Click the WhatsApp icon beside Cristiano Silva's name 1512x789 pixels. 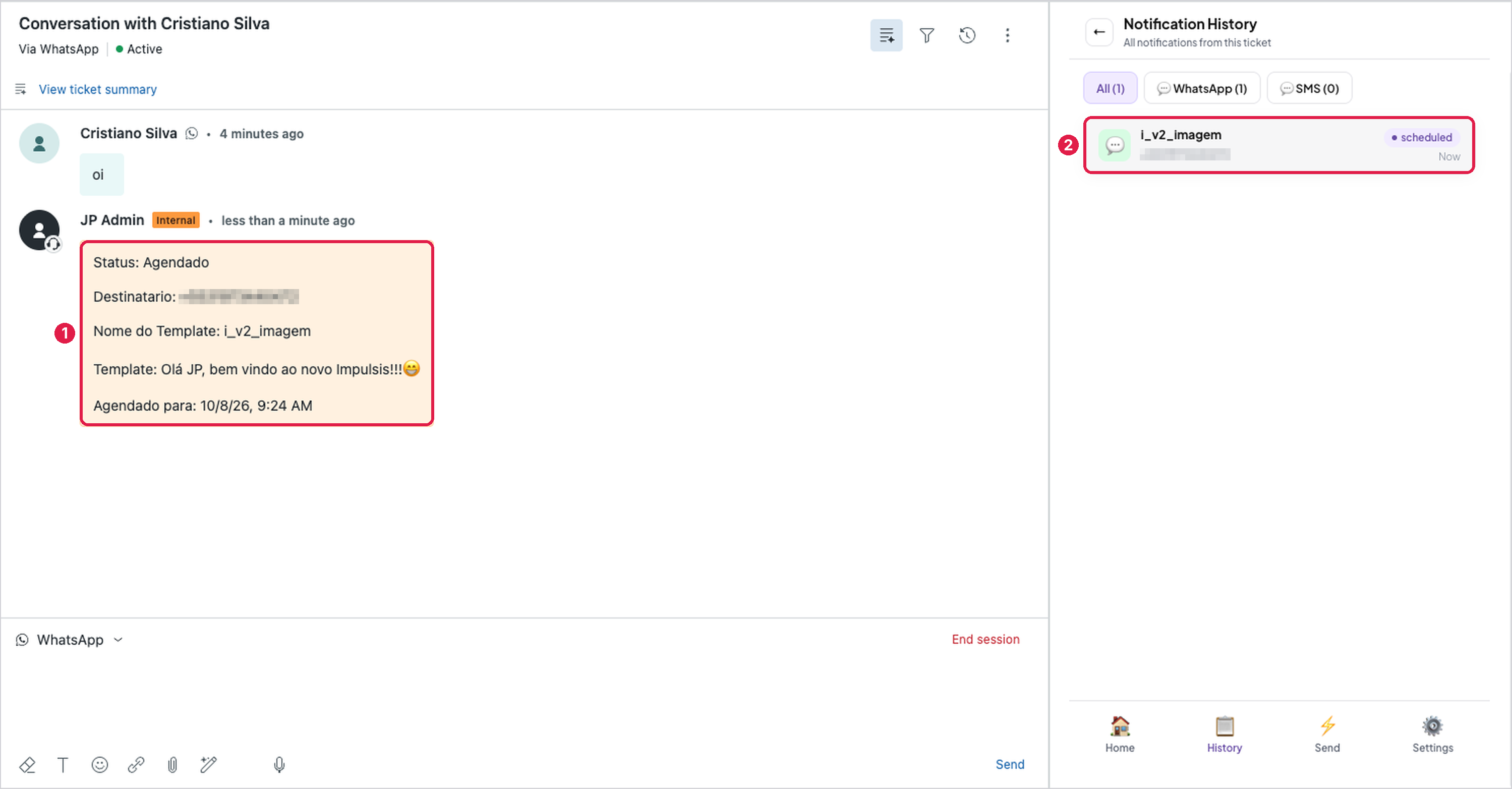(x=191, y=134)
